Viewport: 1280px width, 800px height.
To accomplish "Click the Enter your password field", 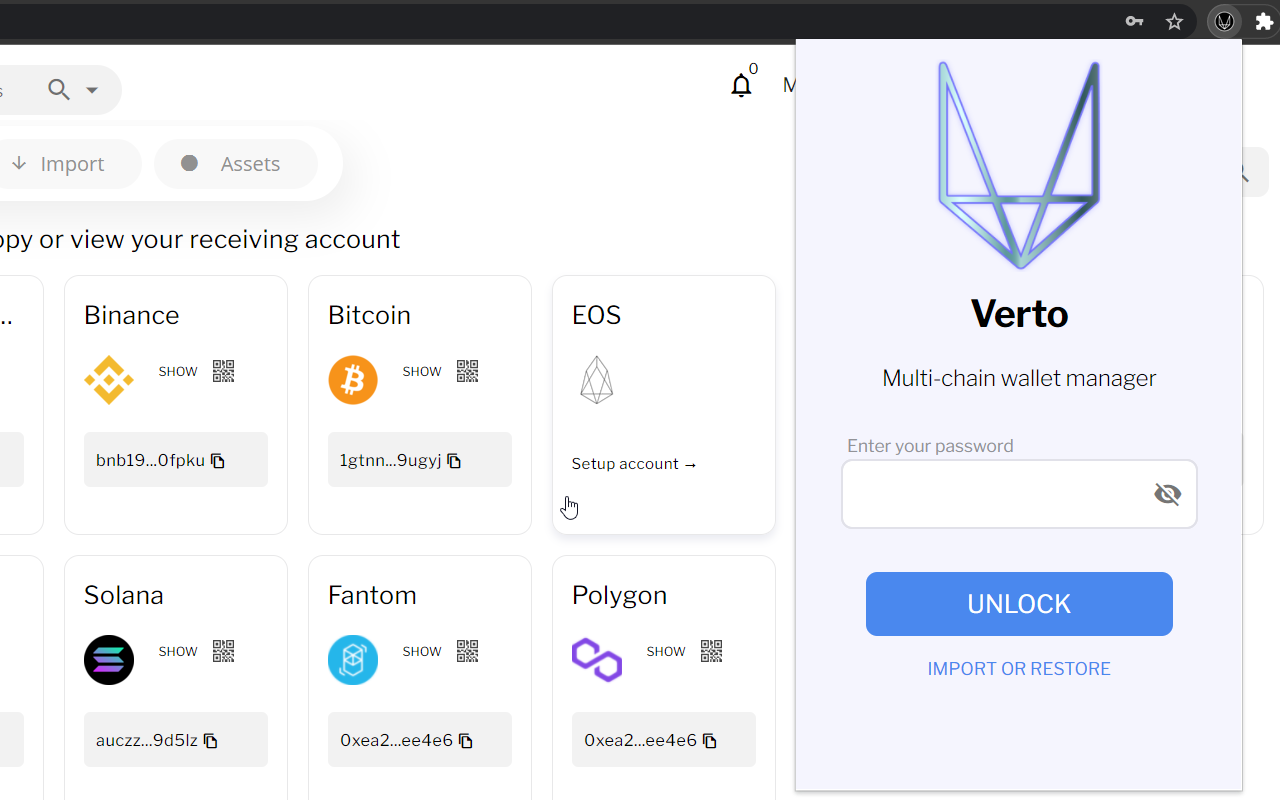I will point(1019,494).
